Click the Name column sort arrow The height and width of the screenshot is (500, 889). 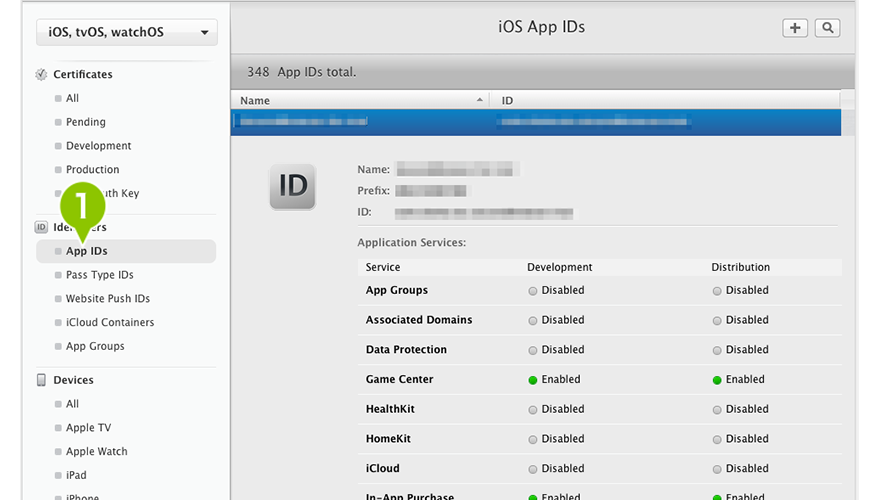tap(480, 100)
